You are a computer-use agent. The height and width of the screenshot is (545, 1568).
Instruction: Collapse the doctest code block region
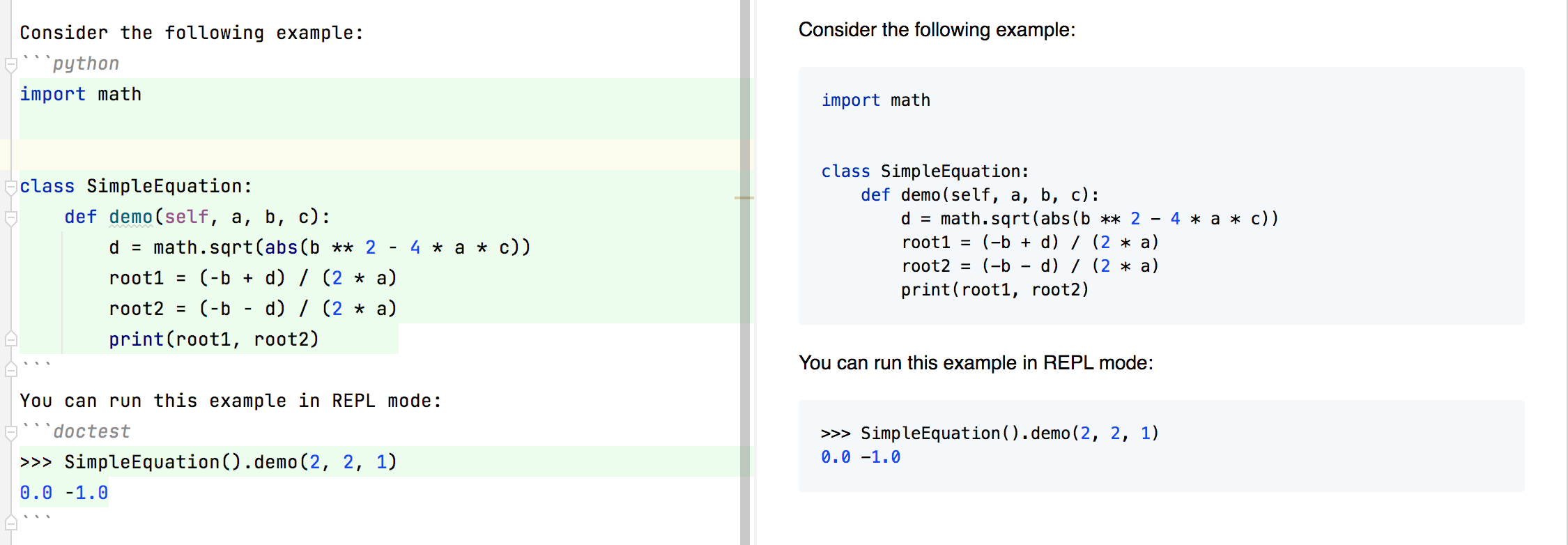click(10, 431)
